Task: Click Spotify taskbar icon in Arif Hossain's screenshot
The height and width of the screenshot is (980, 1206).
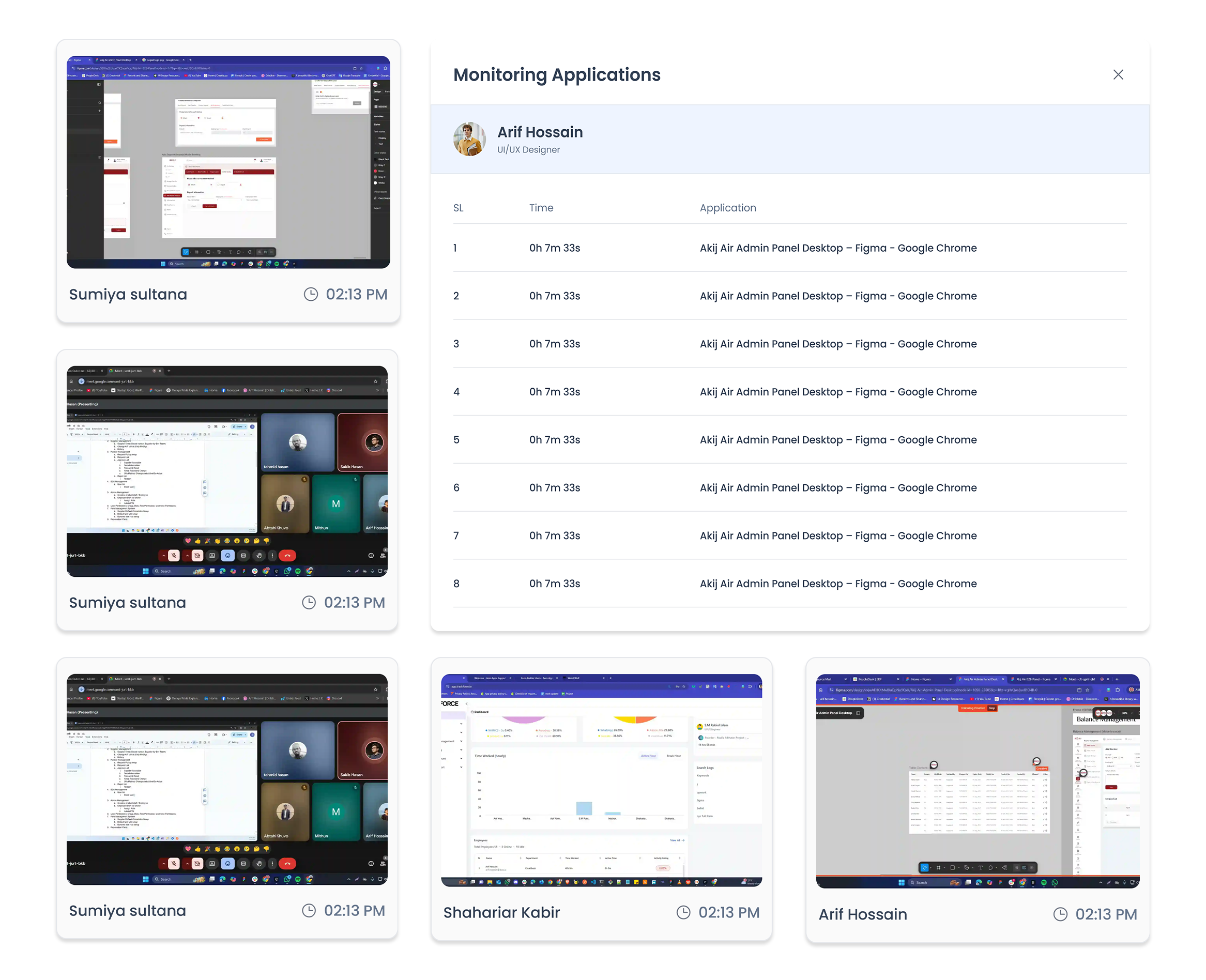Action: pyautogui.click(x=1044, y=882)
